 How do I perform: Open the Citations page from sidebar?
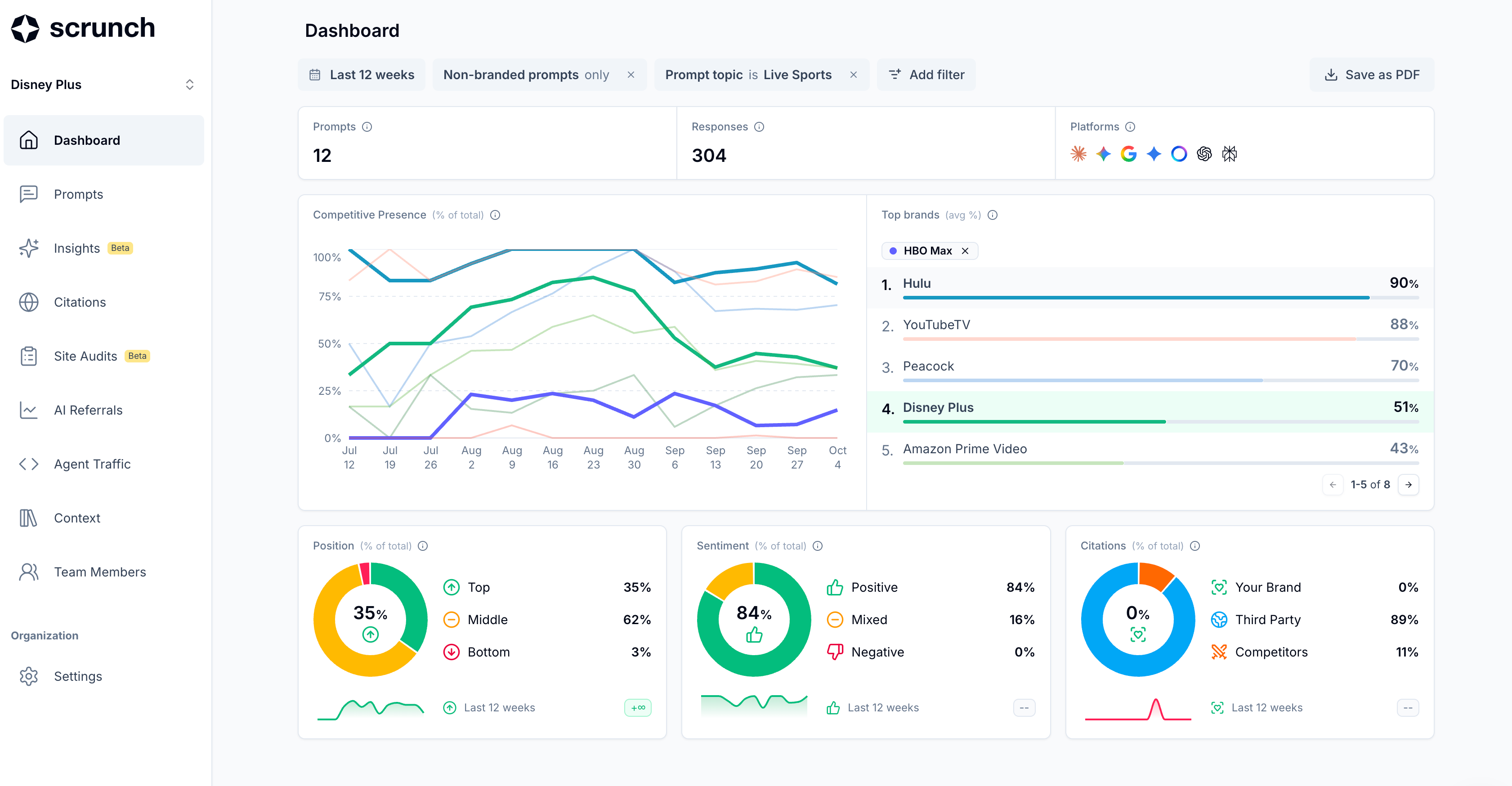click(x=80, y=302)
